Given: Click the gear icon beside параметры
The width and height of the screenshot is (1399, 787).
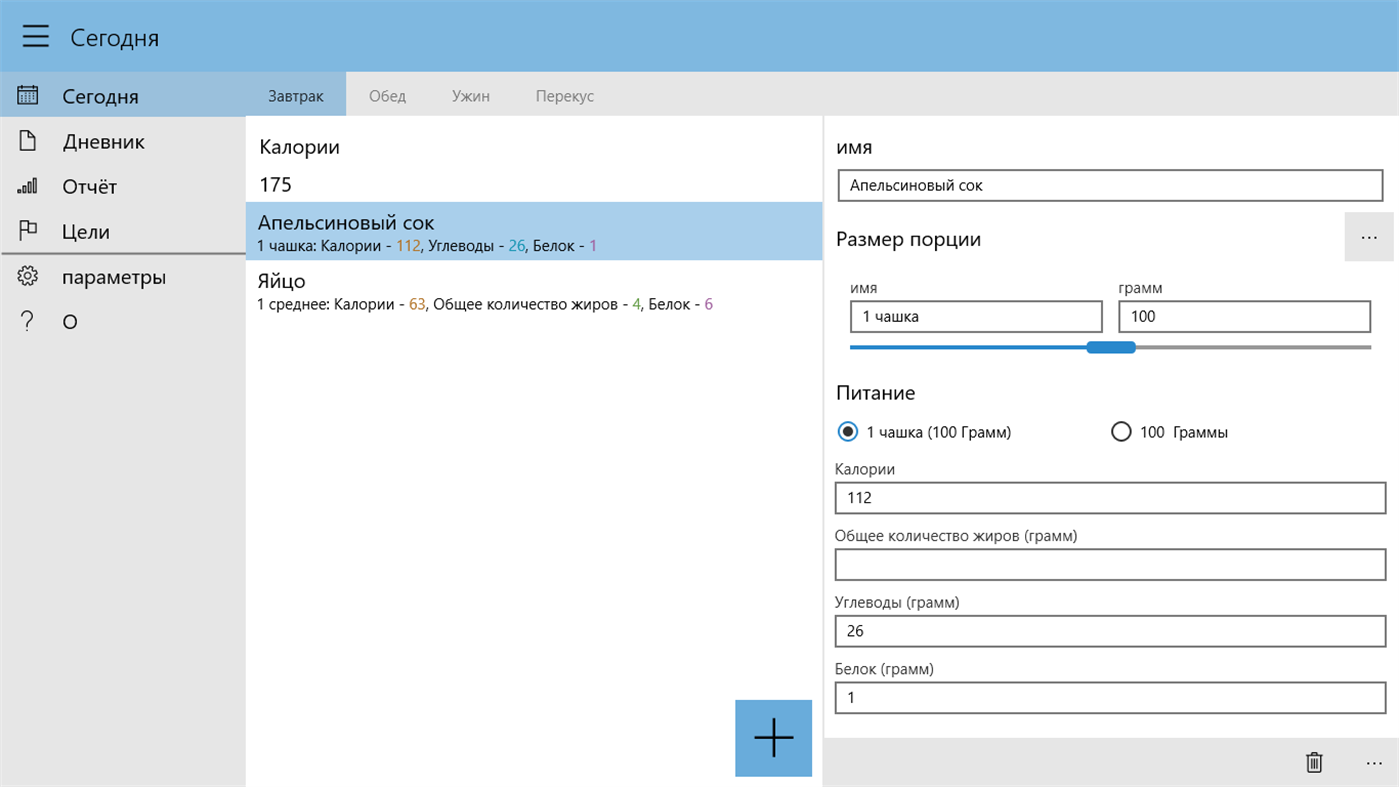Looking at the screenshot, I should click(x=28, y=277).
